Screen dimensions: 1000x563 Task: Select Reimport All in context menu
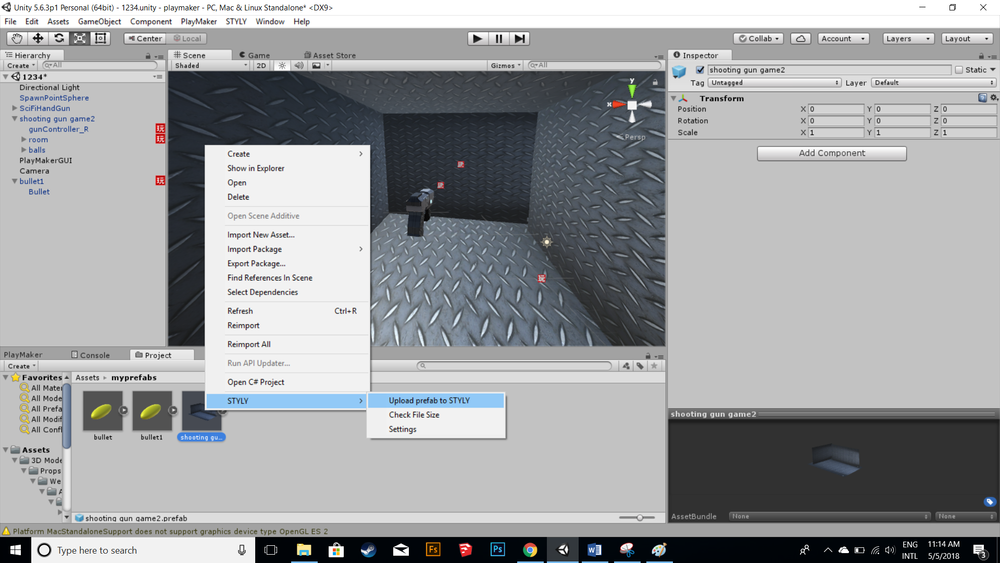pyautogui.click(x=288, y=344)
